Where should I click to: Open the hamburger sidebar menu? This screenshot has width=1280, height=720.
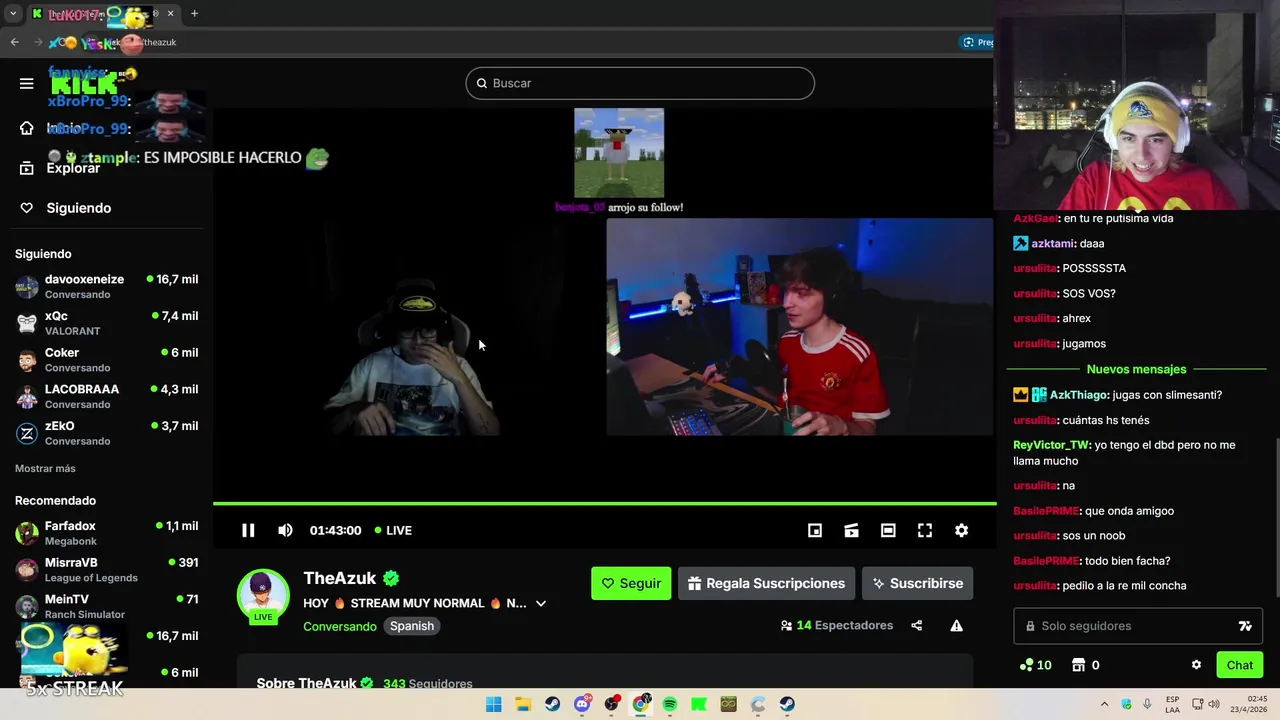[27, 84]
